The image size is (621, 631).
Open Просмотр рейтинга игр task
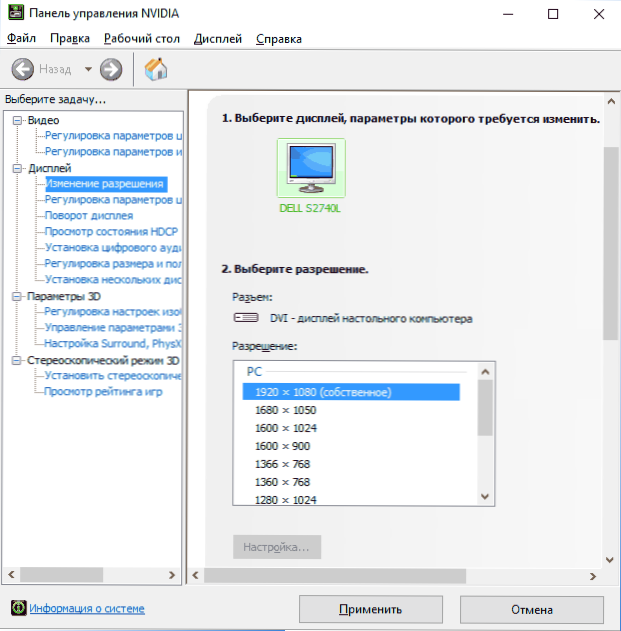103,392
